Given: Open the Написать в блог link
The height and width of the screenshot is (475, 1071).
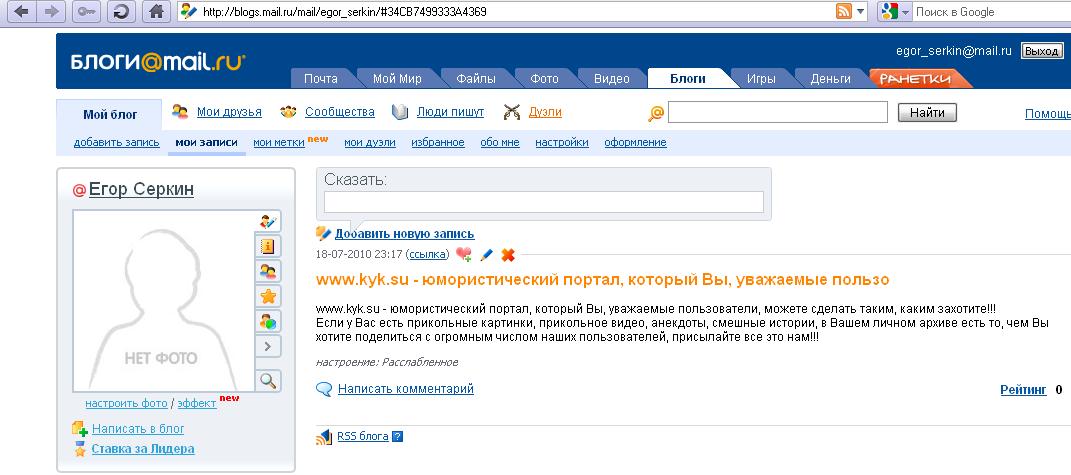Looking at the screenshot, I should pyautogui.click(x=138, y=429).
